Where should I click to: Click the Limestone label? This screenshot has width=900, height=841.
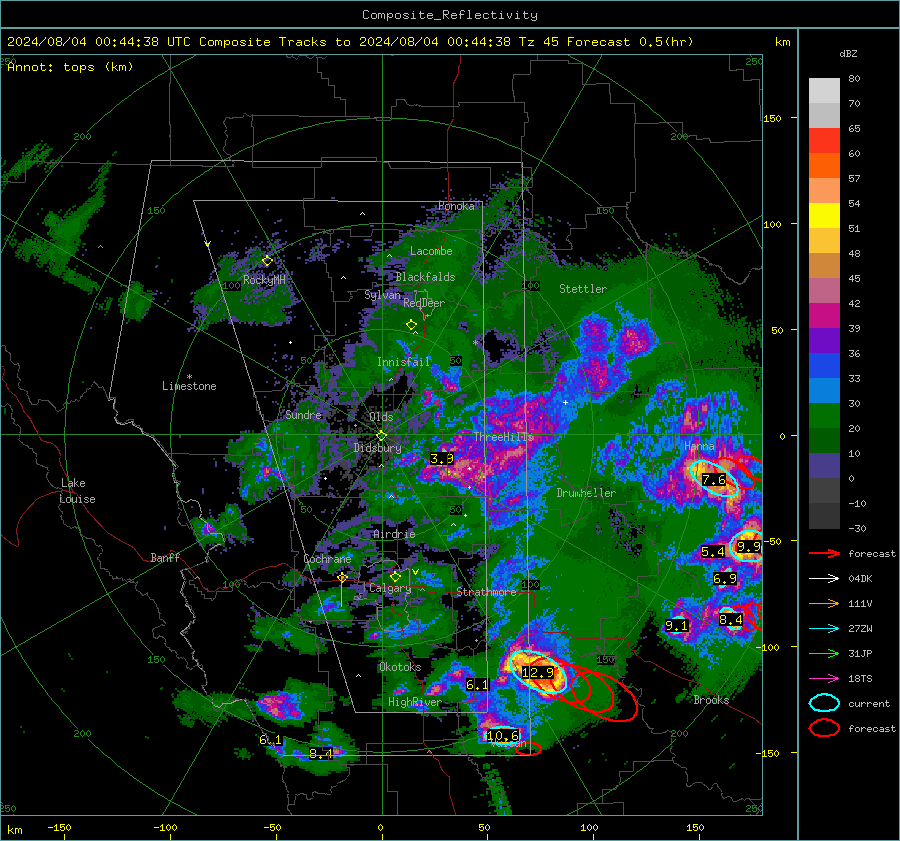189,386
